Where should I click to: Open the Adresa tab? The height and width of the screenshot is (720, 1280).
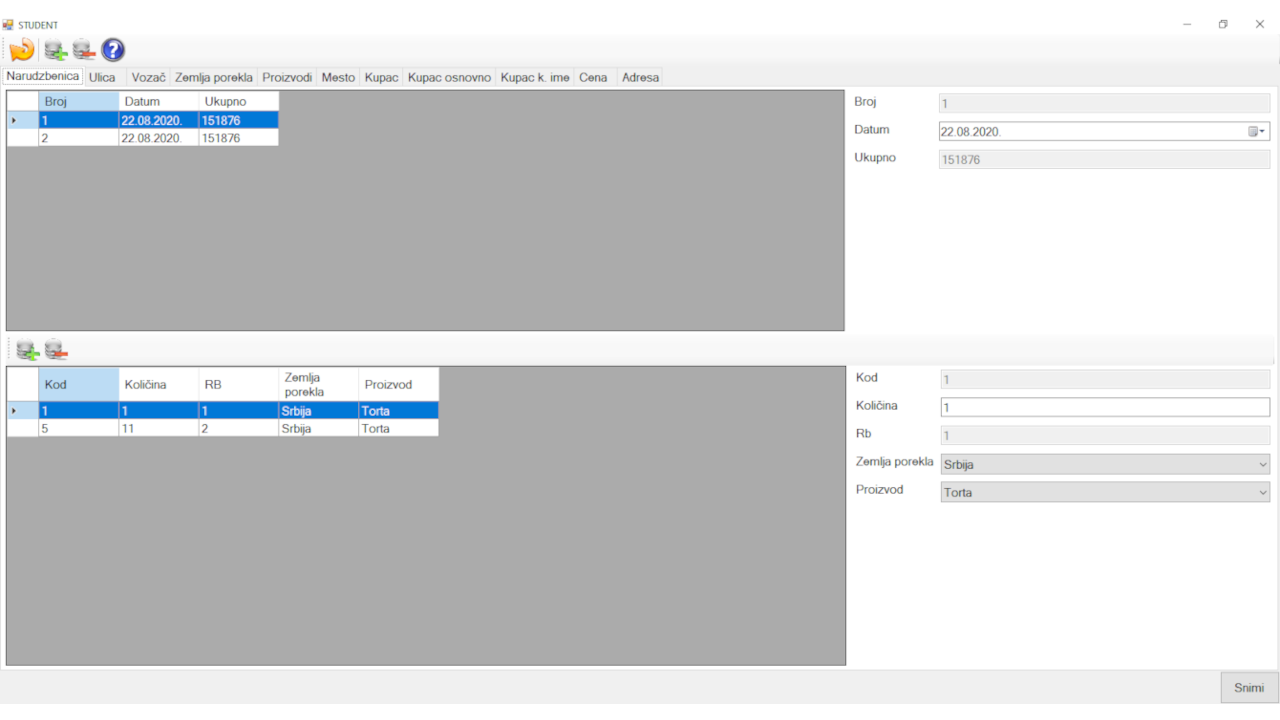pyautogui.click(x=640, y=77)
